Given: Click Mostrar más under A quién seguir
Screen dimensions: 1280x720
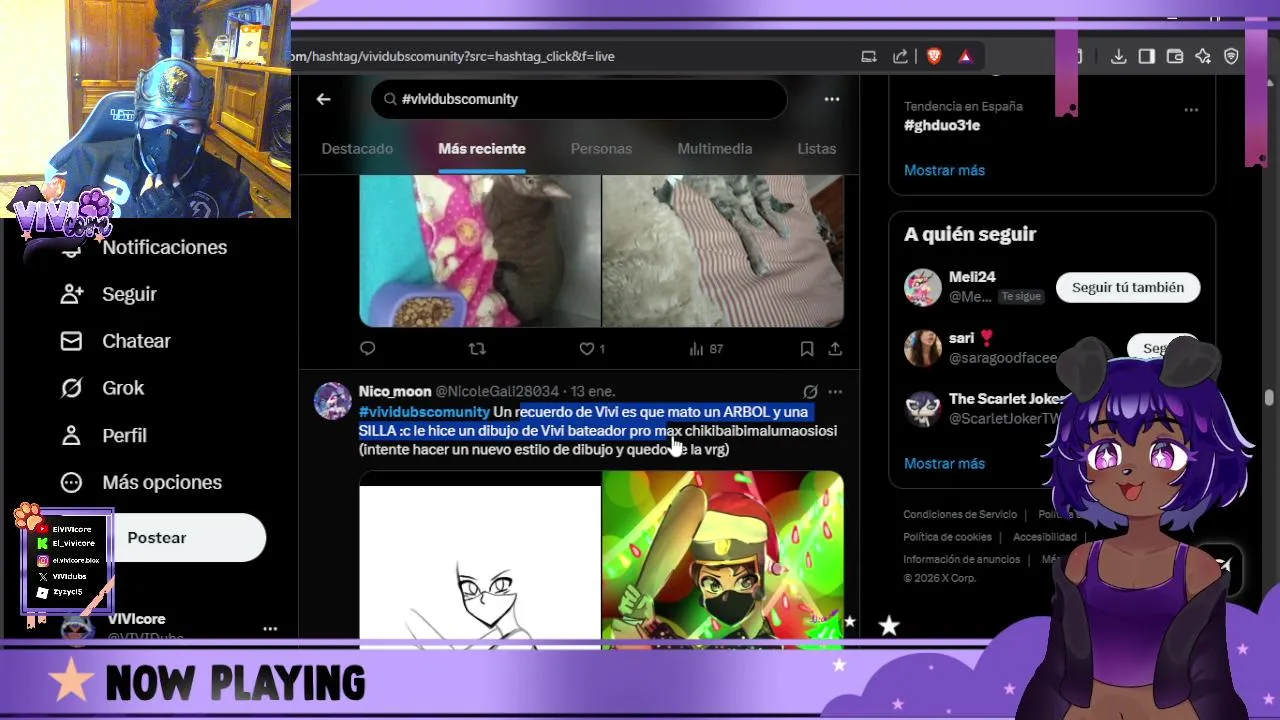Looking at the screenshot, I should [944, 464].
